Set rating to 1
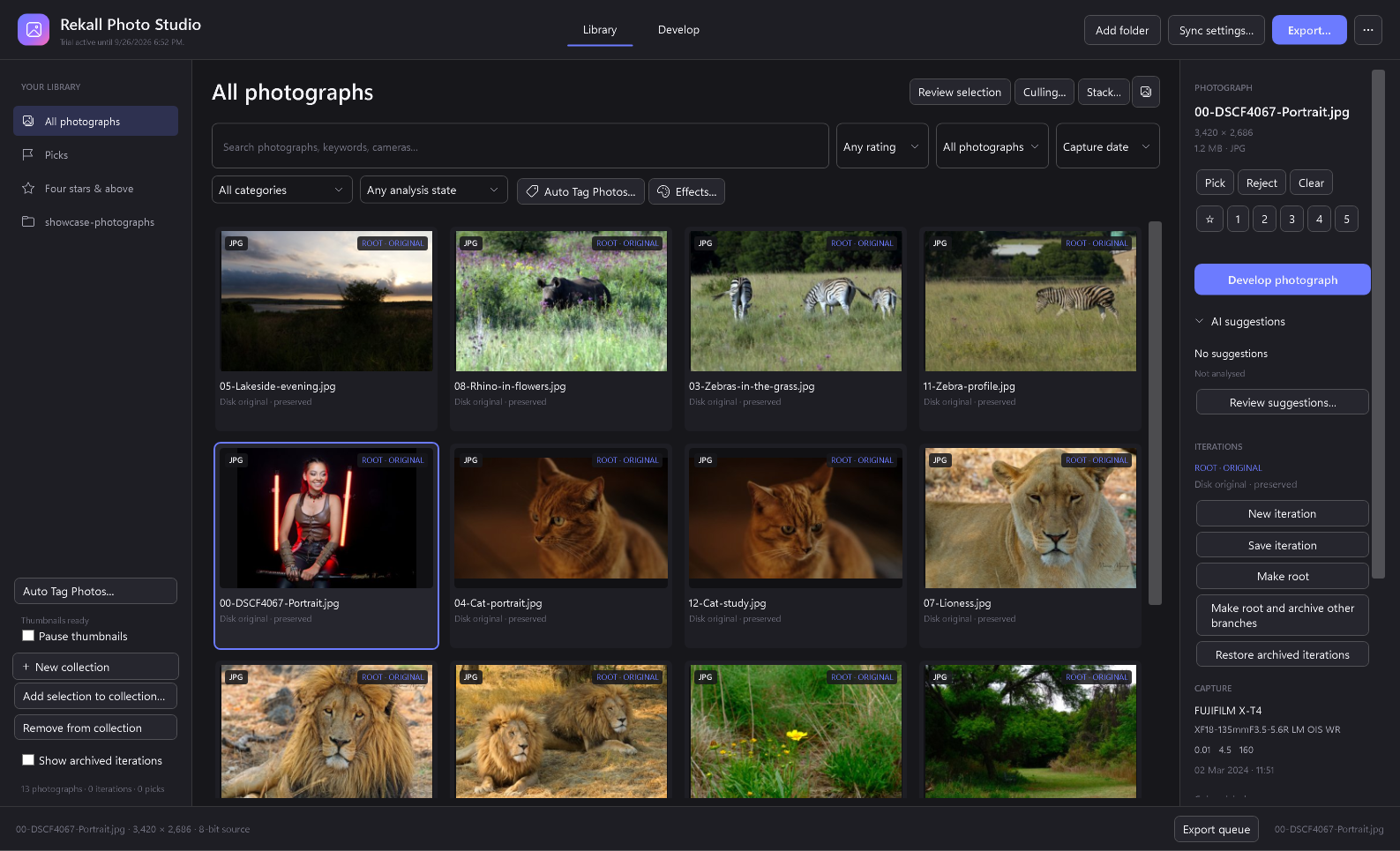The height and width of the screenshot is (851, 1400). (x=1237, y=219)
